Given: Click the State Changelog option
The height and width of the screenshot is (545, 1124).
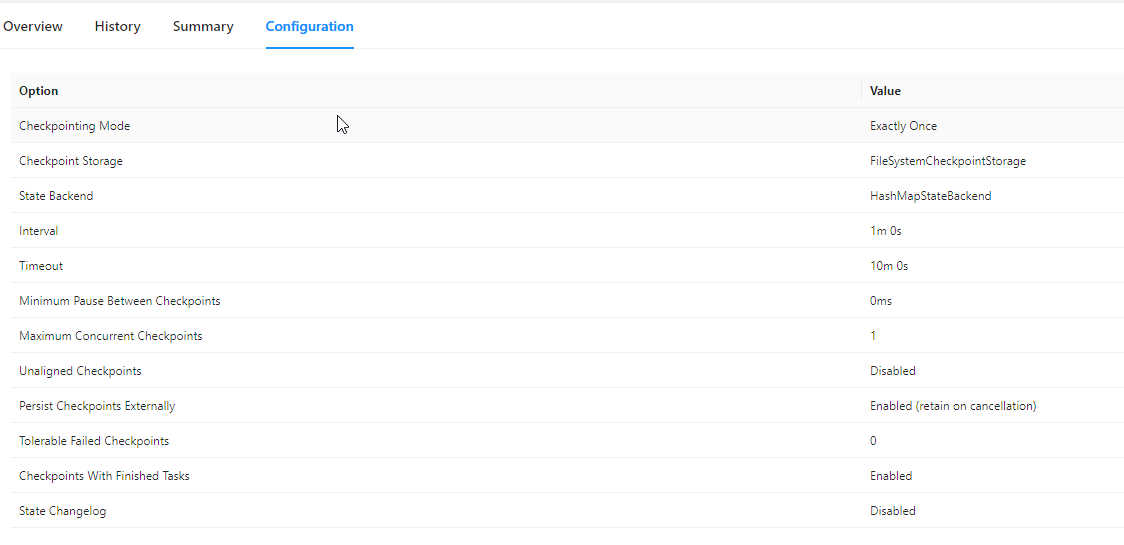Looking at the screenshot, I should pos(62,511).
